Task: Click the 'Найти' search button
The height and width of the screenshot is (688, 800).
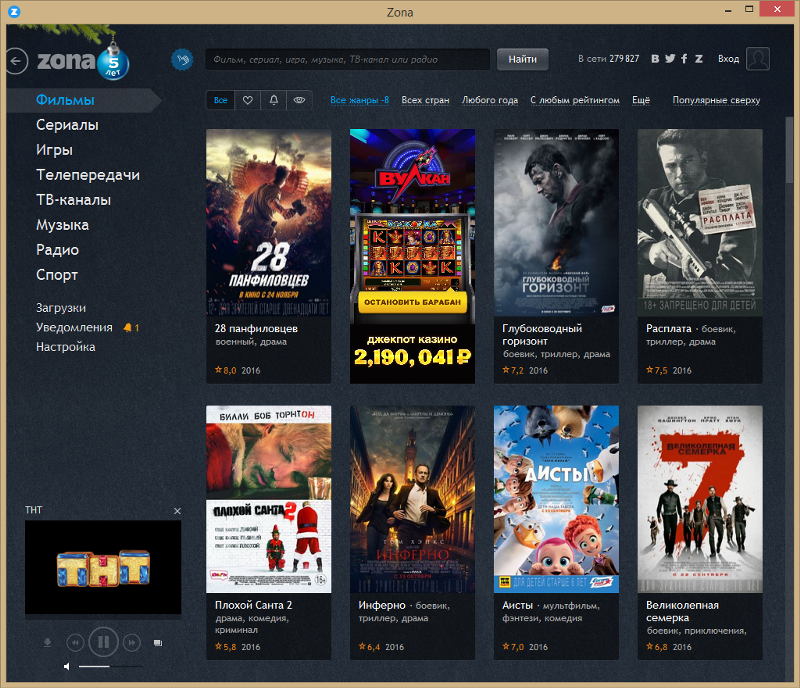Action: click(x=522, y=59)
